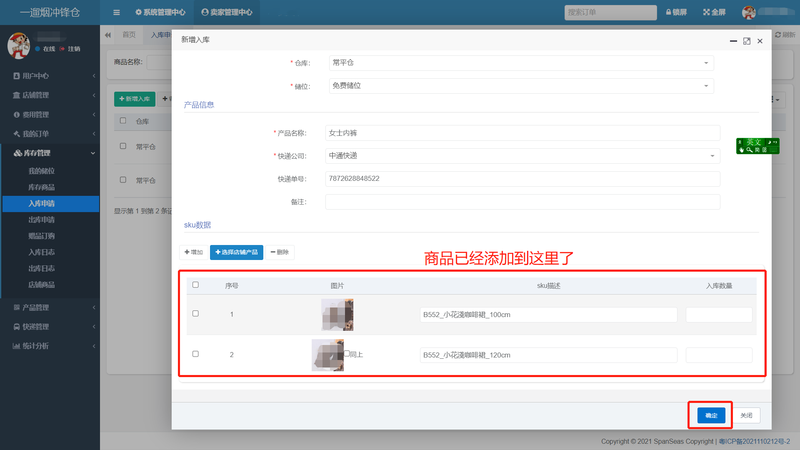Open the 储位 dropdown showing 免费储位
Image resolution: width=800 pixels, height=450 pixels.
click(521, 86)
